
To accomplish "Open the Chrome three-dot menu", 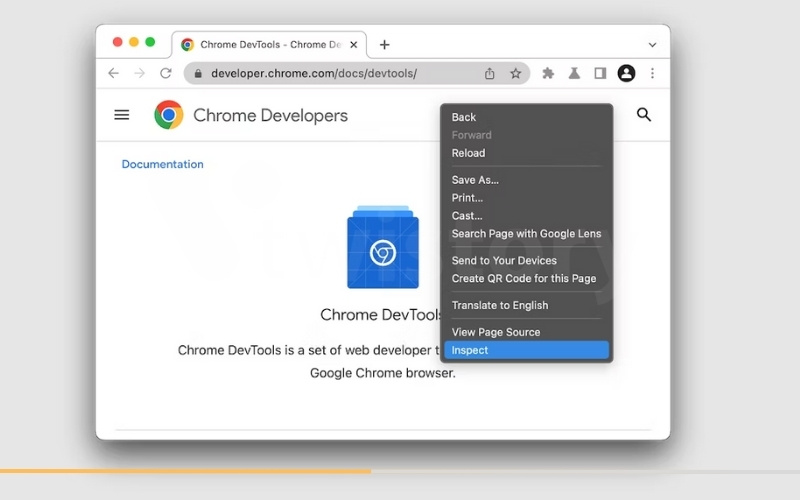I will (652, 73).
